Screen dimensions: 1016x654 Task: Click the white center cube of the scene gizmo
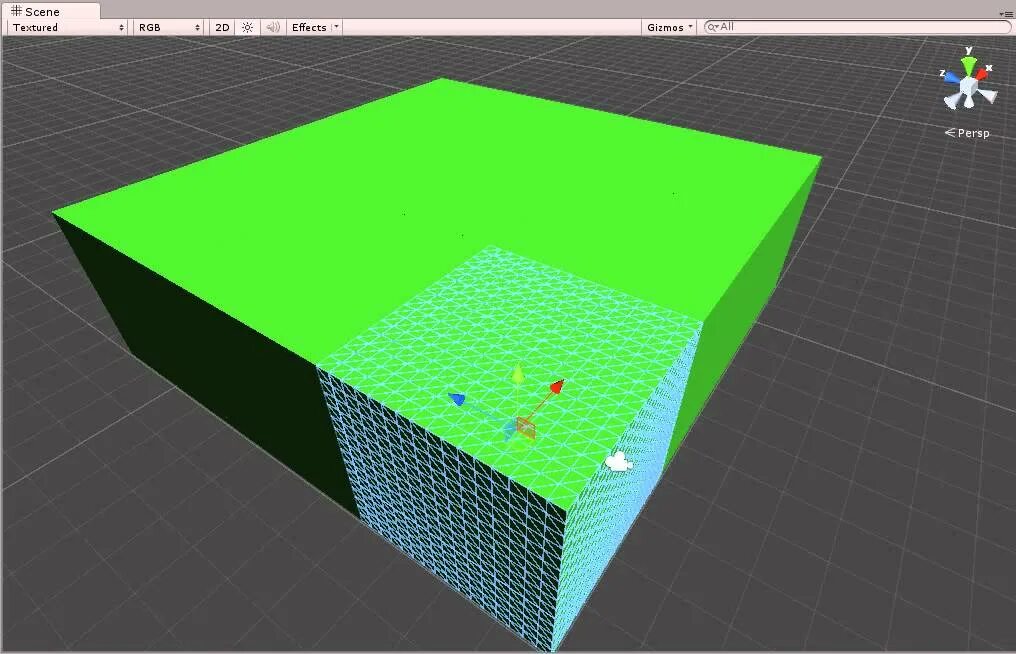tap(968, 84)
